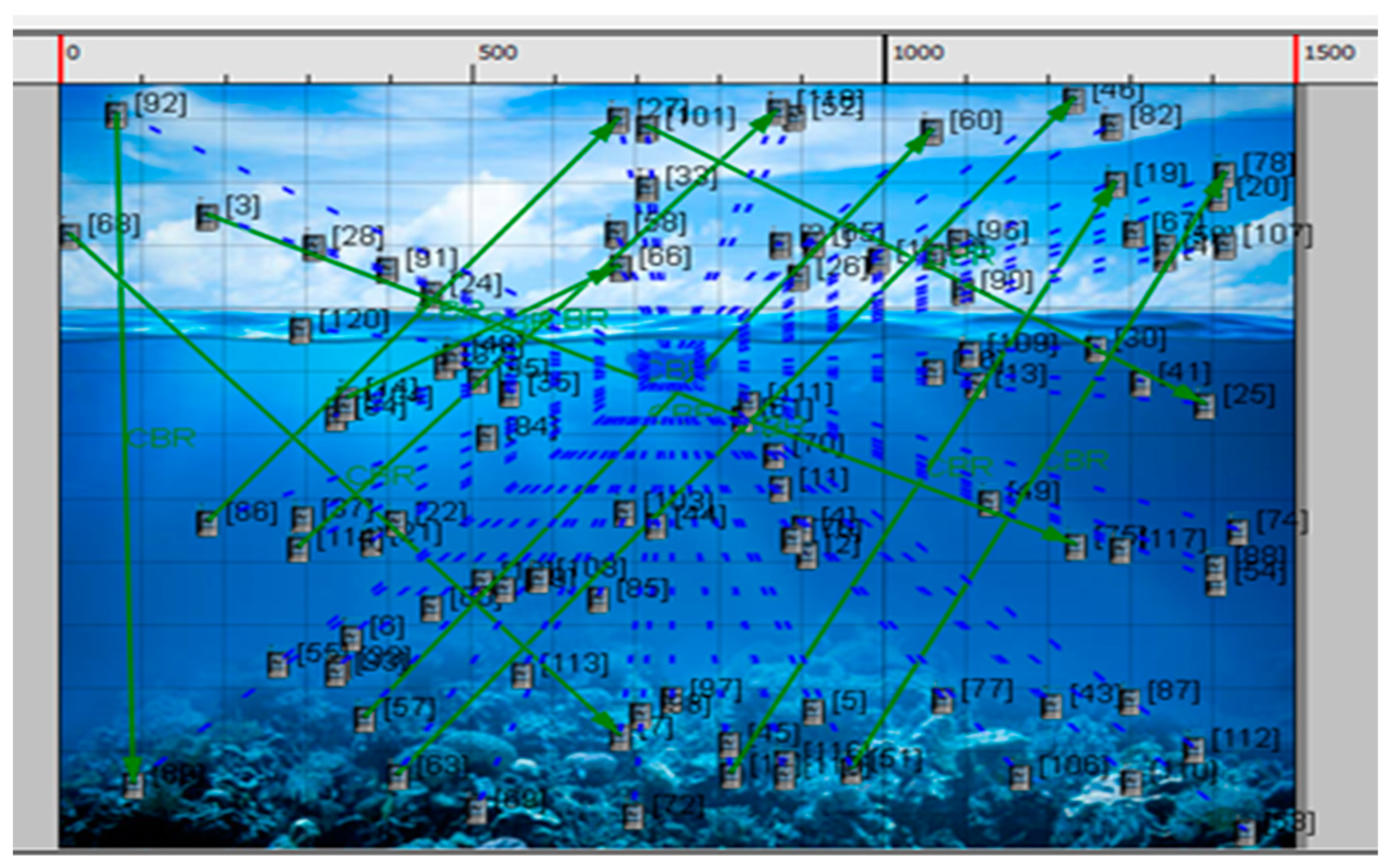
Task: Click node 82 device icon
Action: (x=1111, y=127)
